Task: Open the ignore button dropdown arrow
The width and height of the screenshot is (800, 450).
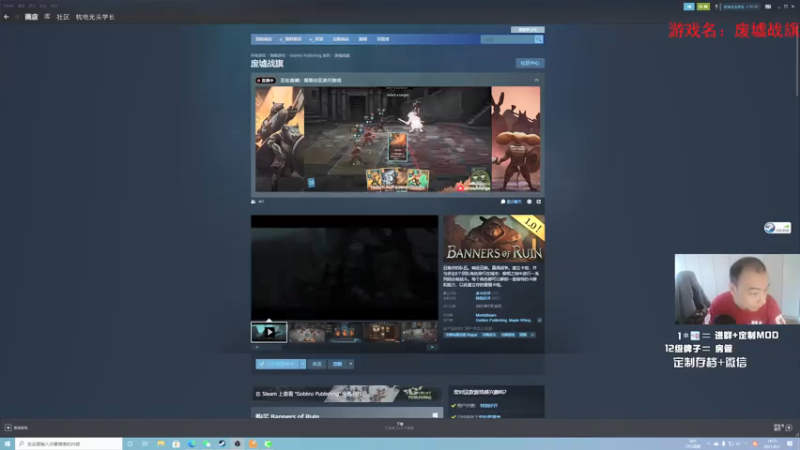Action: [x=351, y=364]
